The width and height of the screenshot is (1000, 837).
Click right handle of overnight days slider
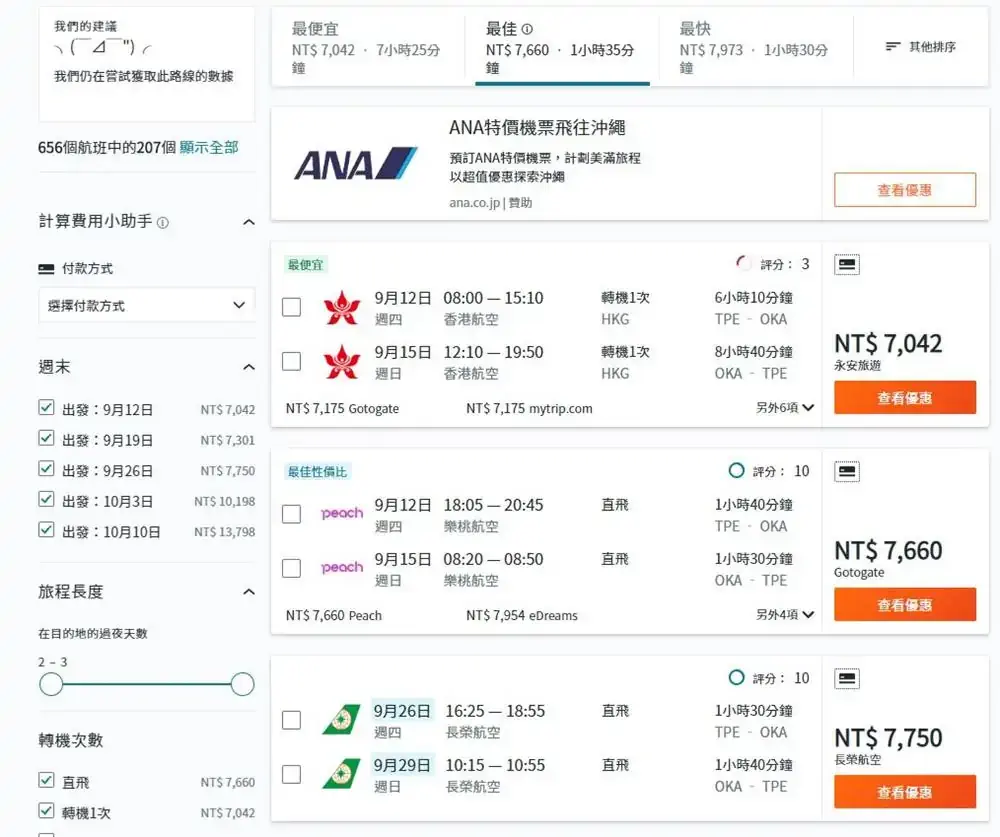pyautogui.click(x=242, y=685)
